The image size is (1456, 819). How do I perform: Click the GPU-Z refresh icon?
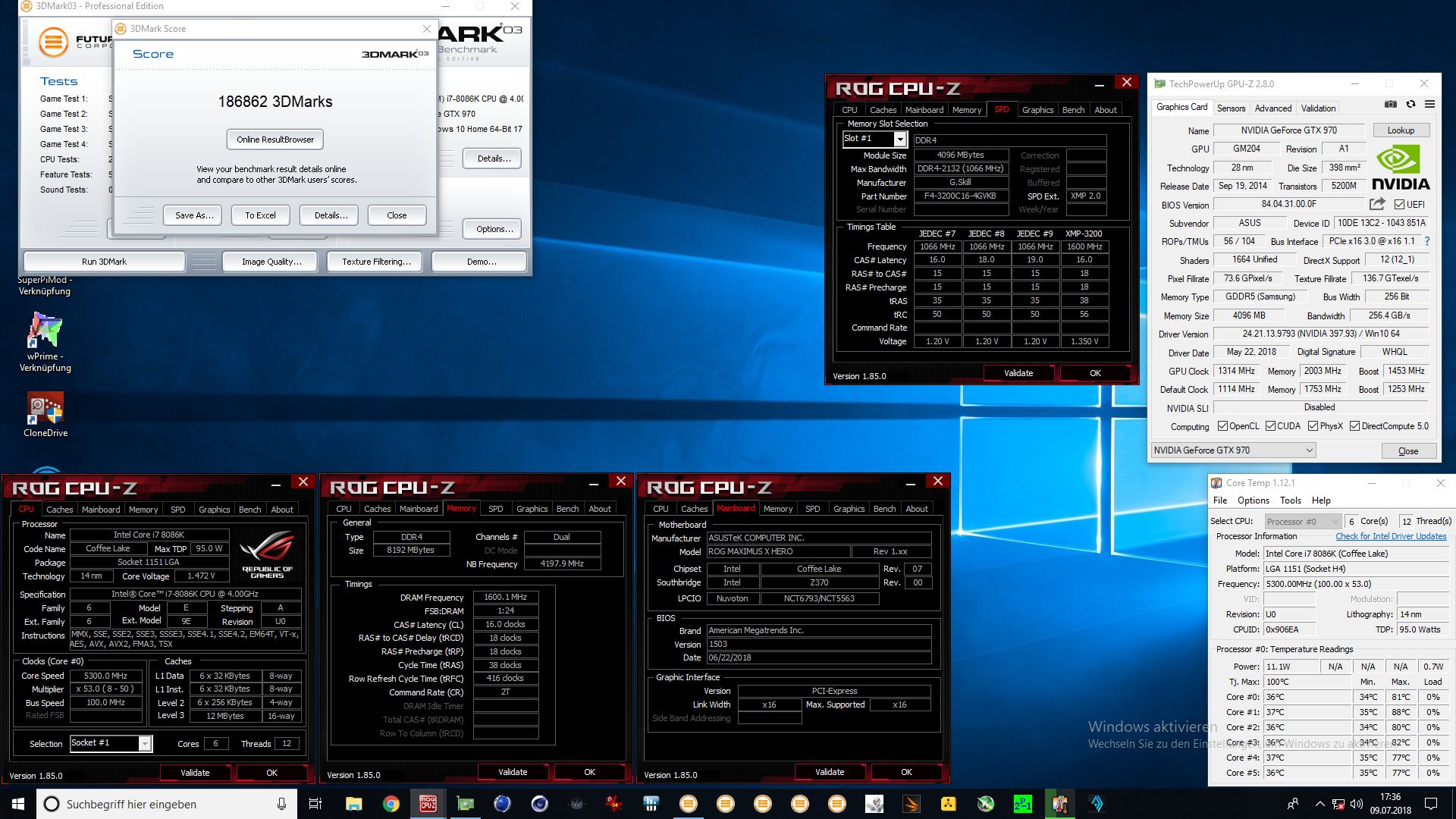(1410, 105)
